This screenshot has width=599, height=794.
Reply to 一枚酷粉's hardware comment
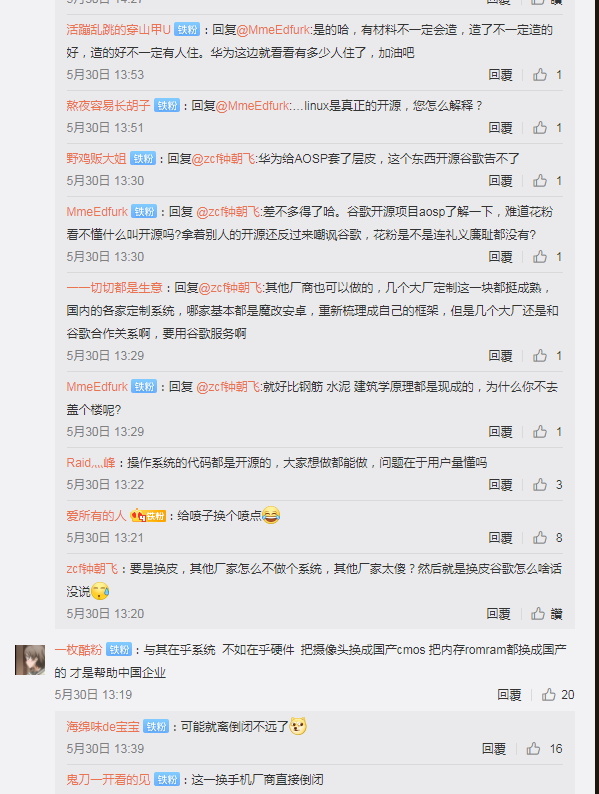click(509, 695)
